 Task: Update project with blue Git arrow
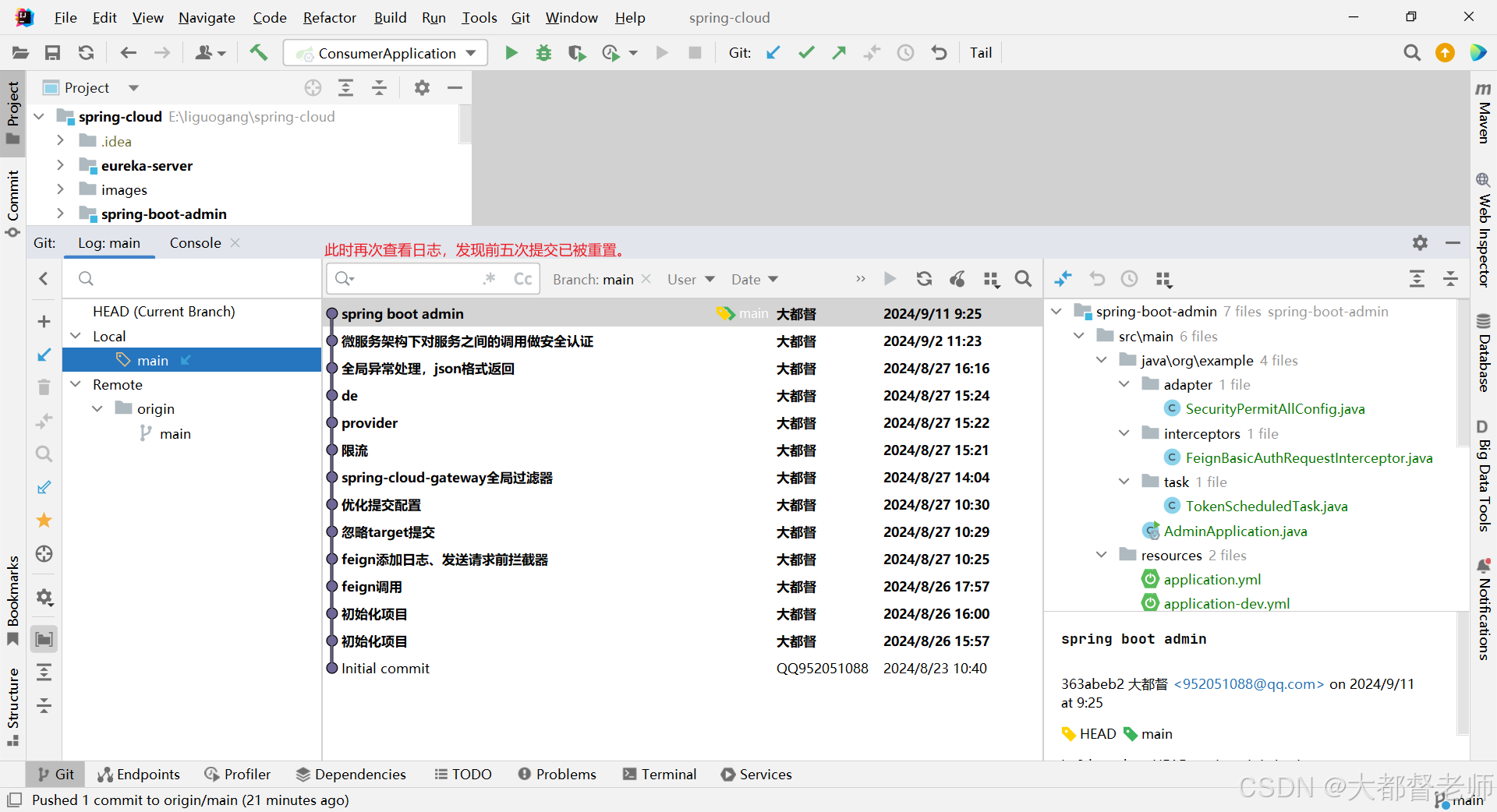[773, 53]
